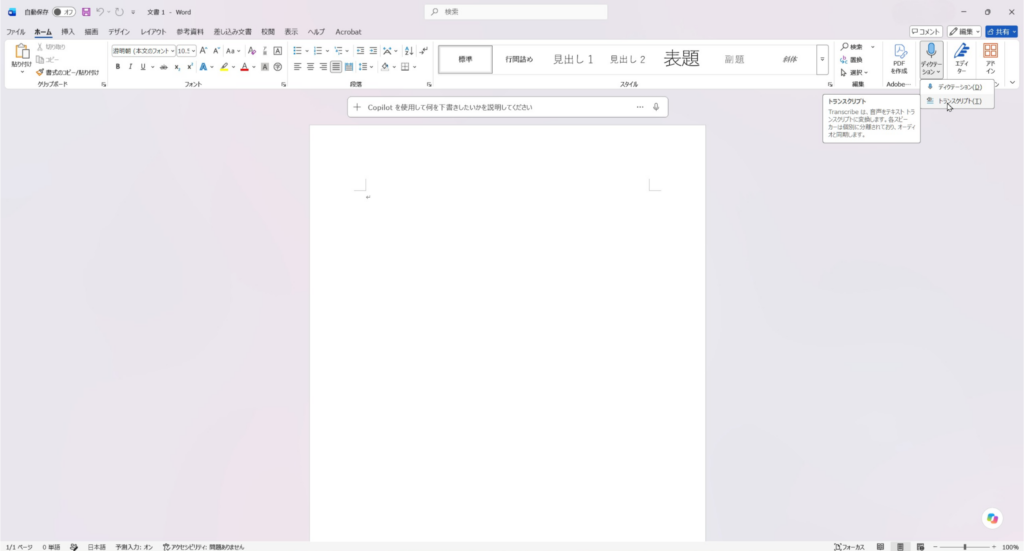Image resolution: width=1024 pixels, height=551 pixels.
Task: Click the distributed alignment icon
Action: coord(349,67)
